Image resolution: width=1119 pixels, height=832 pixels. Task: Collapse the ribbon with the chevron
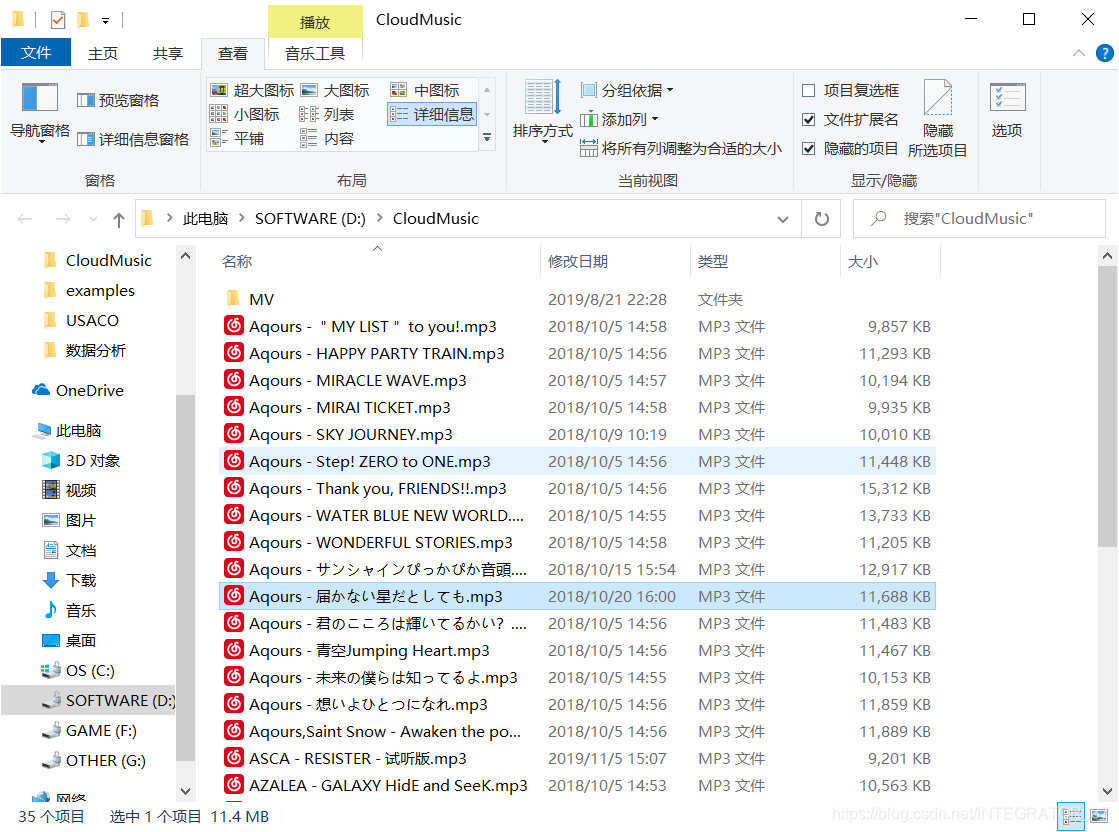(1079, 54)
